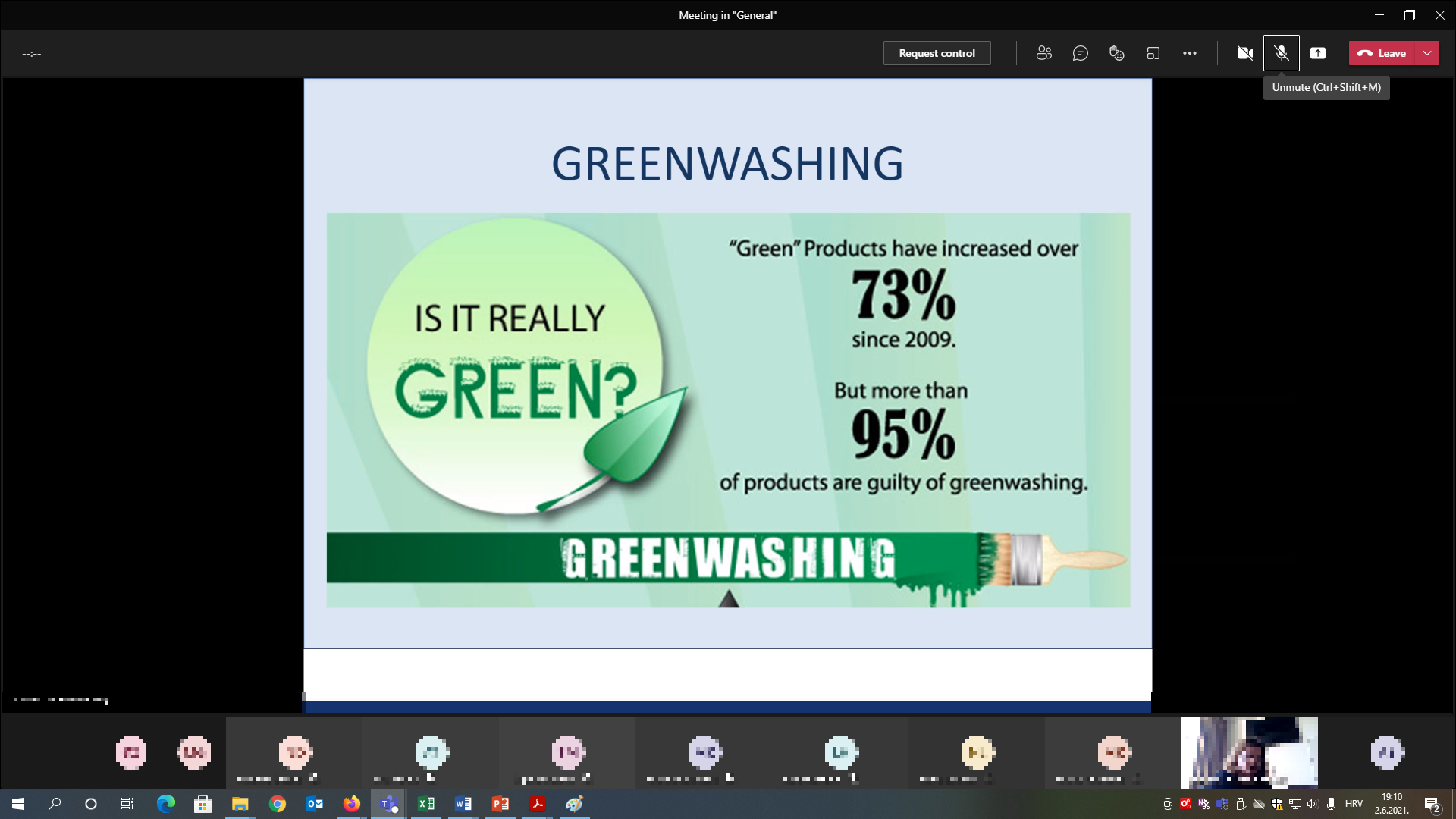Open the reactions menu
This screenshot has width=1456, height=819.
pos(1116,53)
